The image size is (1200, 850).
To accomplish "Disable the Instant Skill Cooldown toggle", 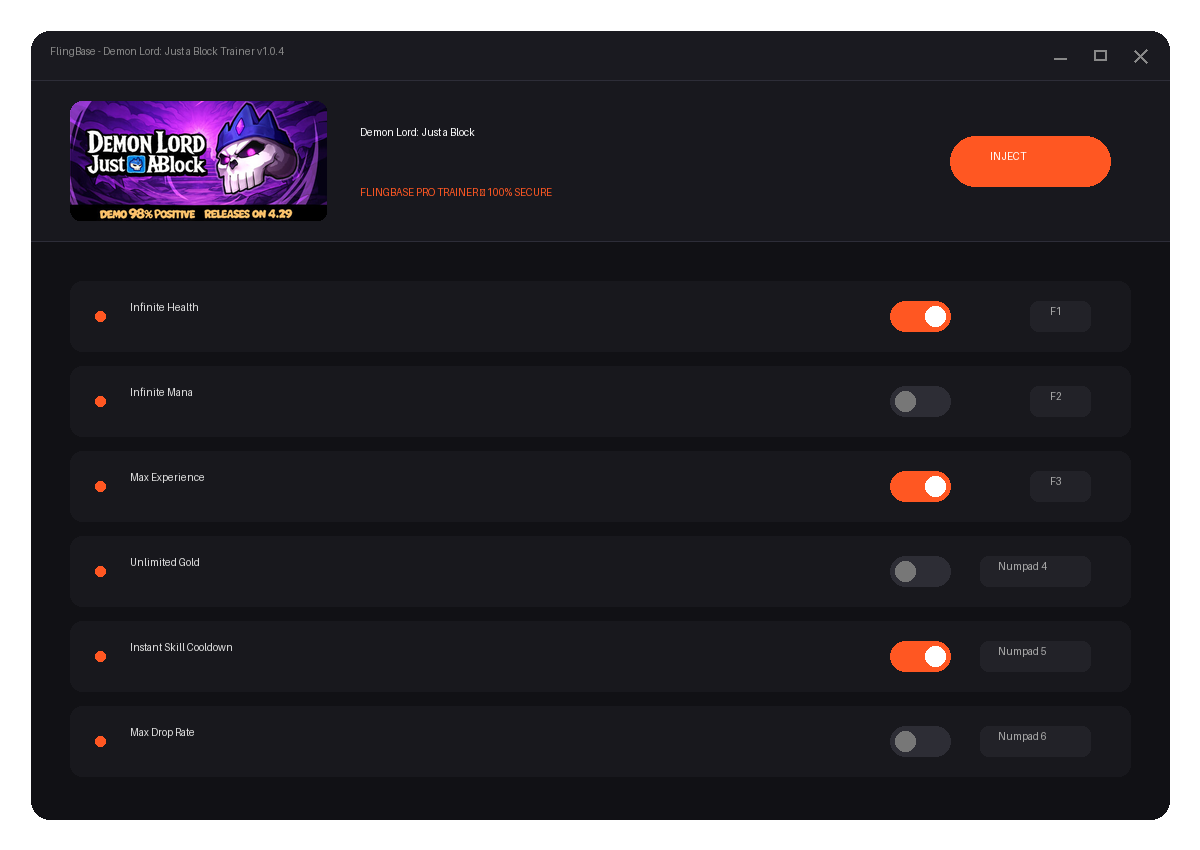I will [x=920, y=657].
